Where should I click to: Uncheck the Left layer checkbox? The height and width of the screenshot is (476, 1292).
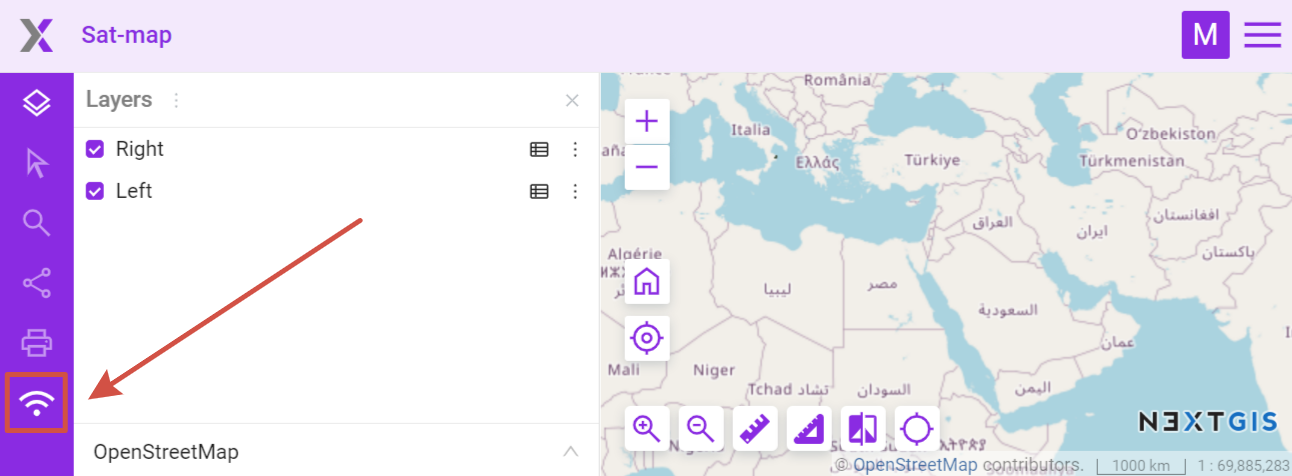[x=95, y=191]
